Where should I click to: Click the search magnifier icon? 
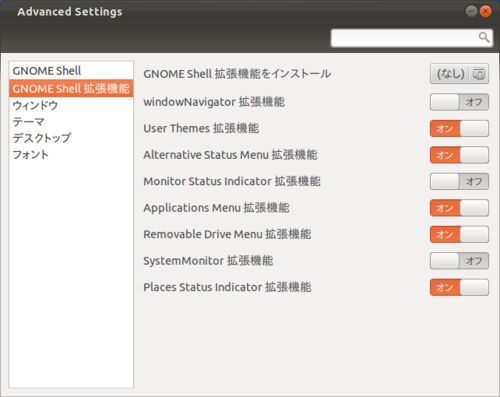[x=484, y=37]
